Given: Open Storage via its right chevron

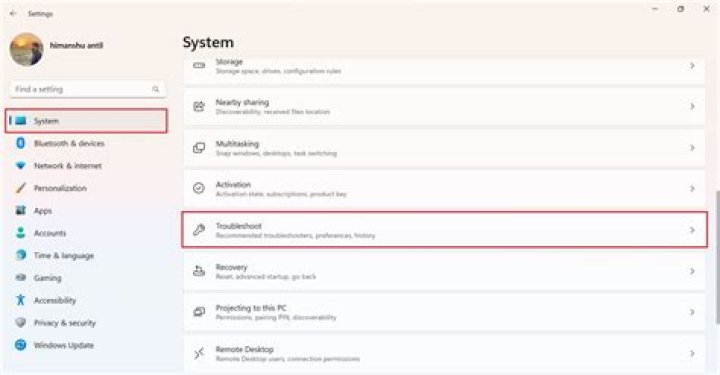Looking at the screenshot, I should 692,66.
